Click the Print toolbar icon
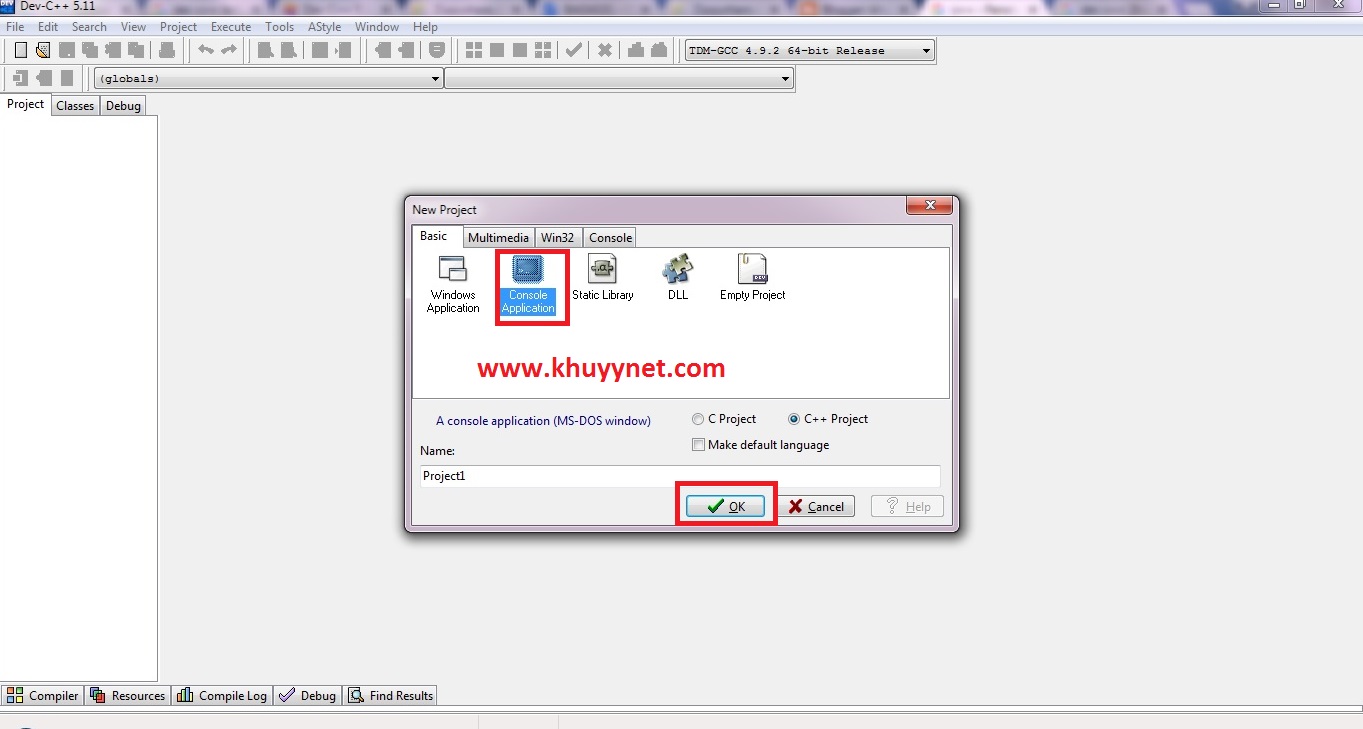The height and width of the screenshot is (729, 1363). click(x=167, y=50)
